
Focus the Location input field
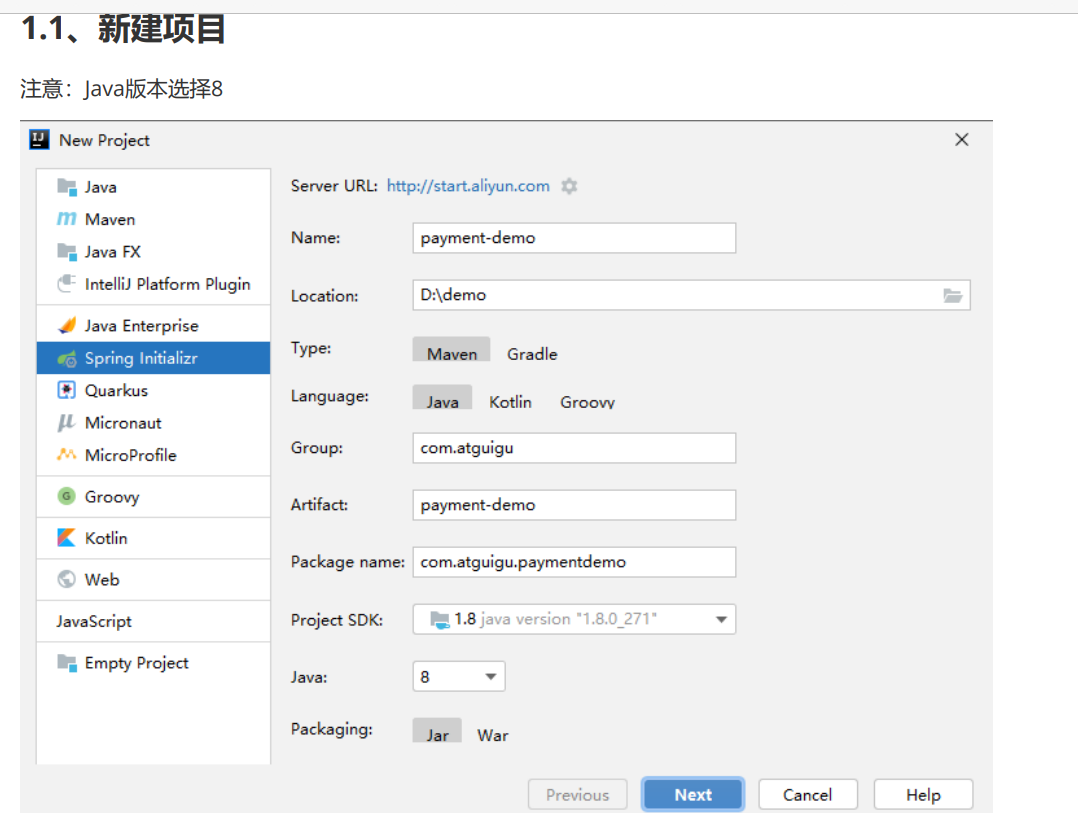pyautogui.click(x=692, y=295)
